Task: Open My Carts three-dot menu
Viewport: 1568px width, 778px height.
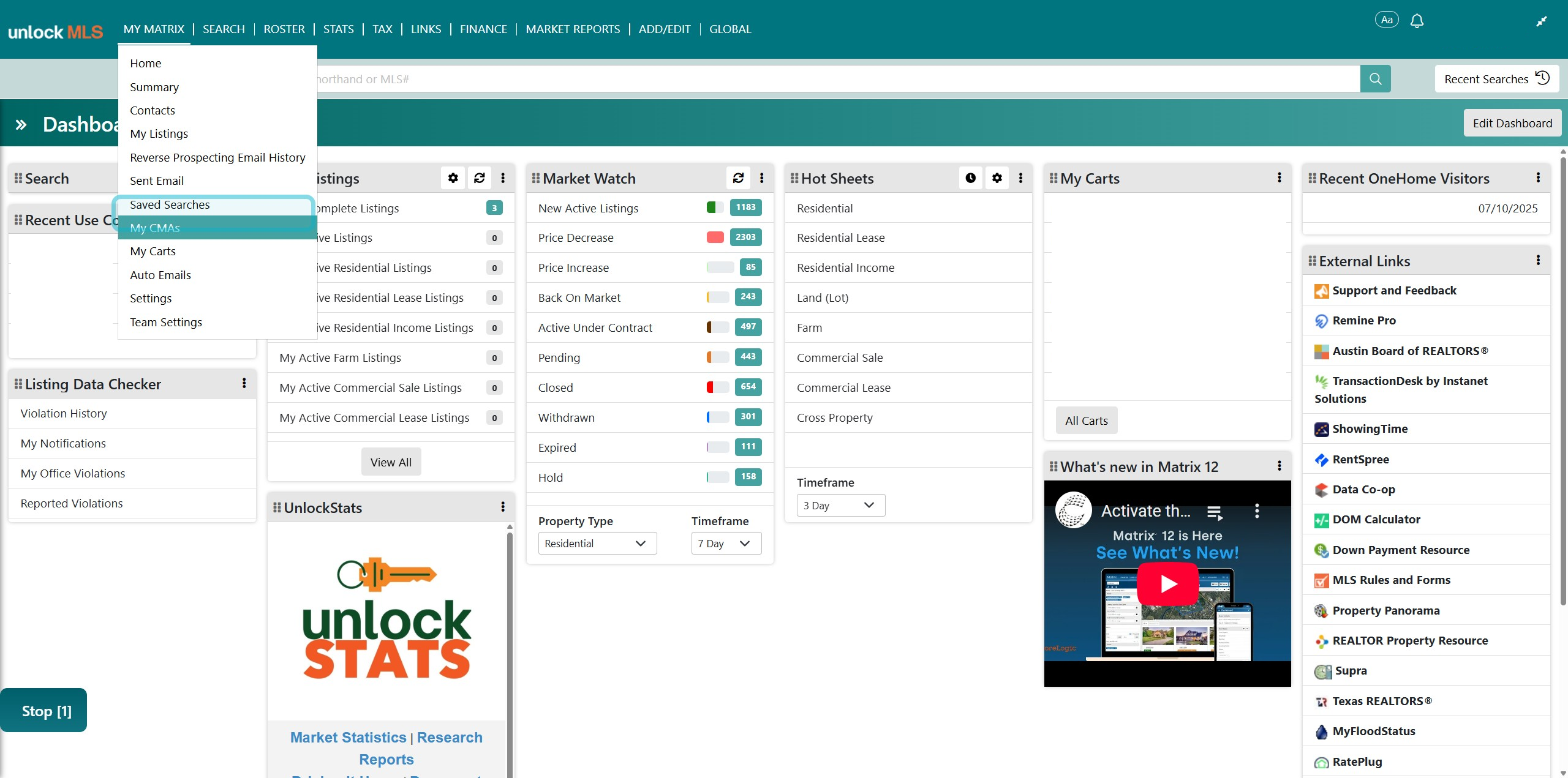Action: (1279, 178)
